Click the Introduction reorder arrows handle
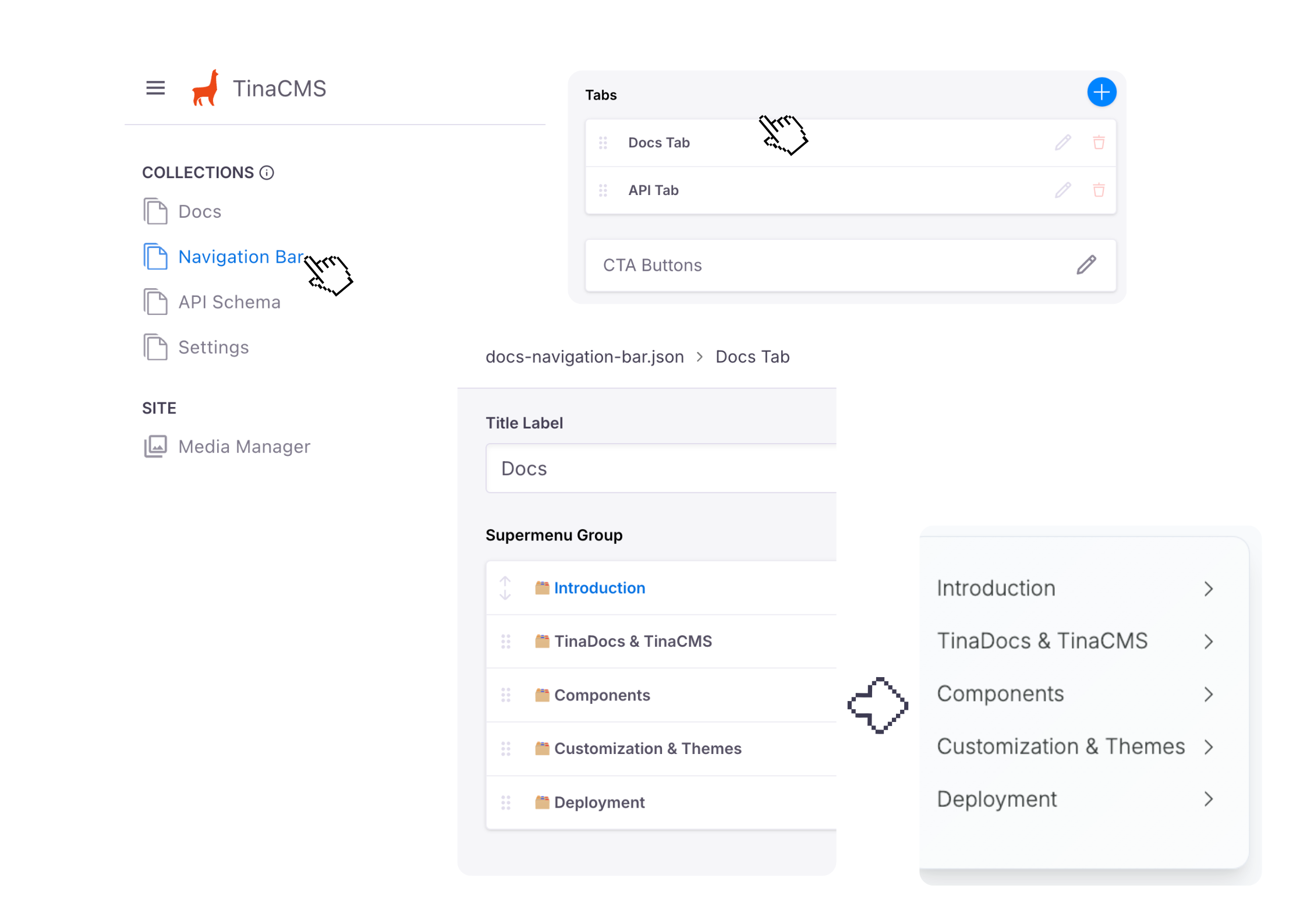1307x924 pixels. (505, 588)
